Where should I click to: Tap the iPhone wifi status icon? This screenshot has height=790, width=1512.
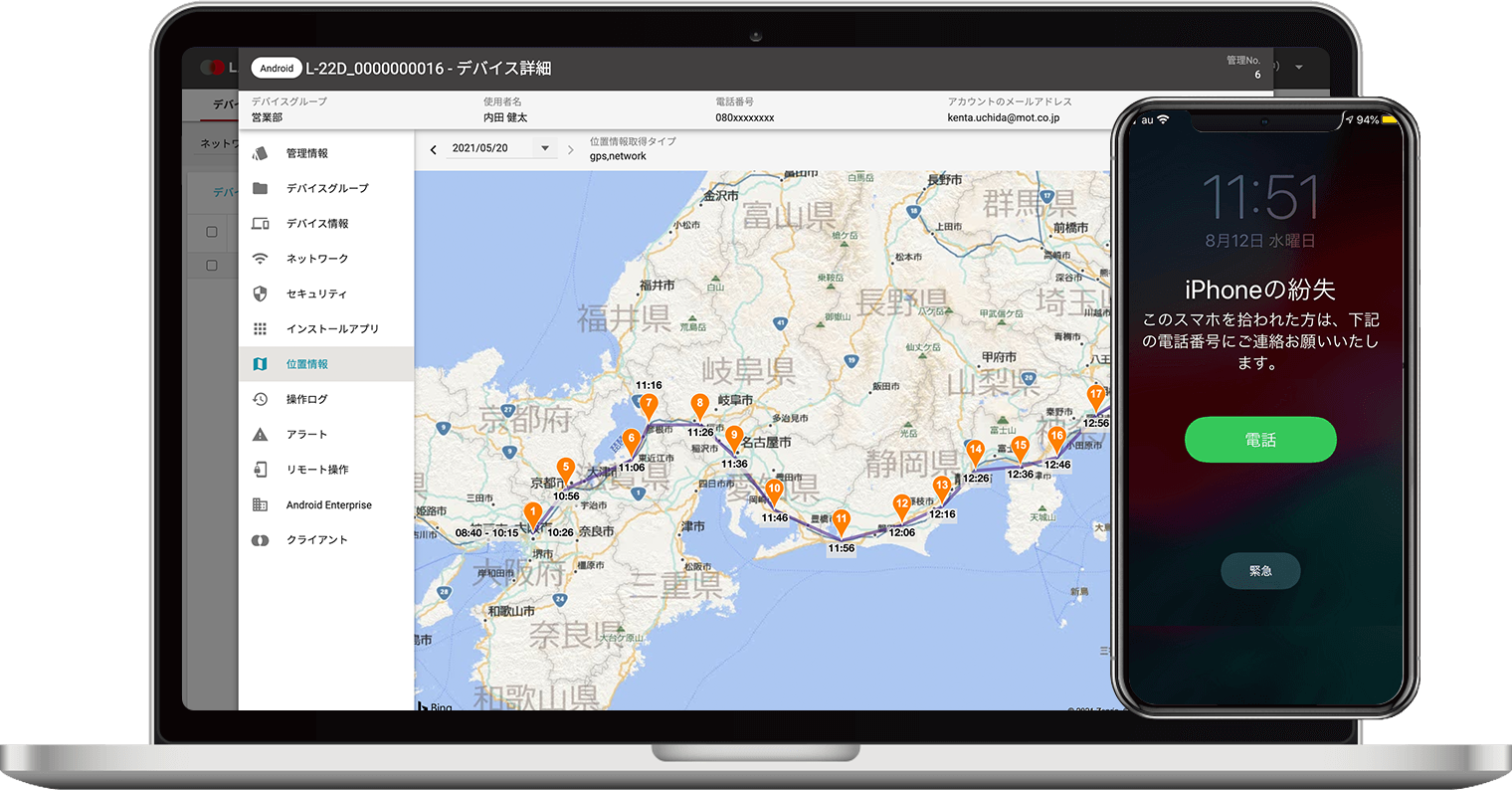1163,119
